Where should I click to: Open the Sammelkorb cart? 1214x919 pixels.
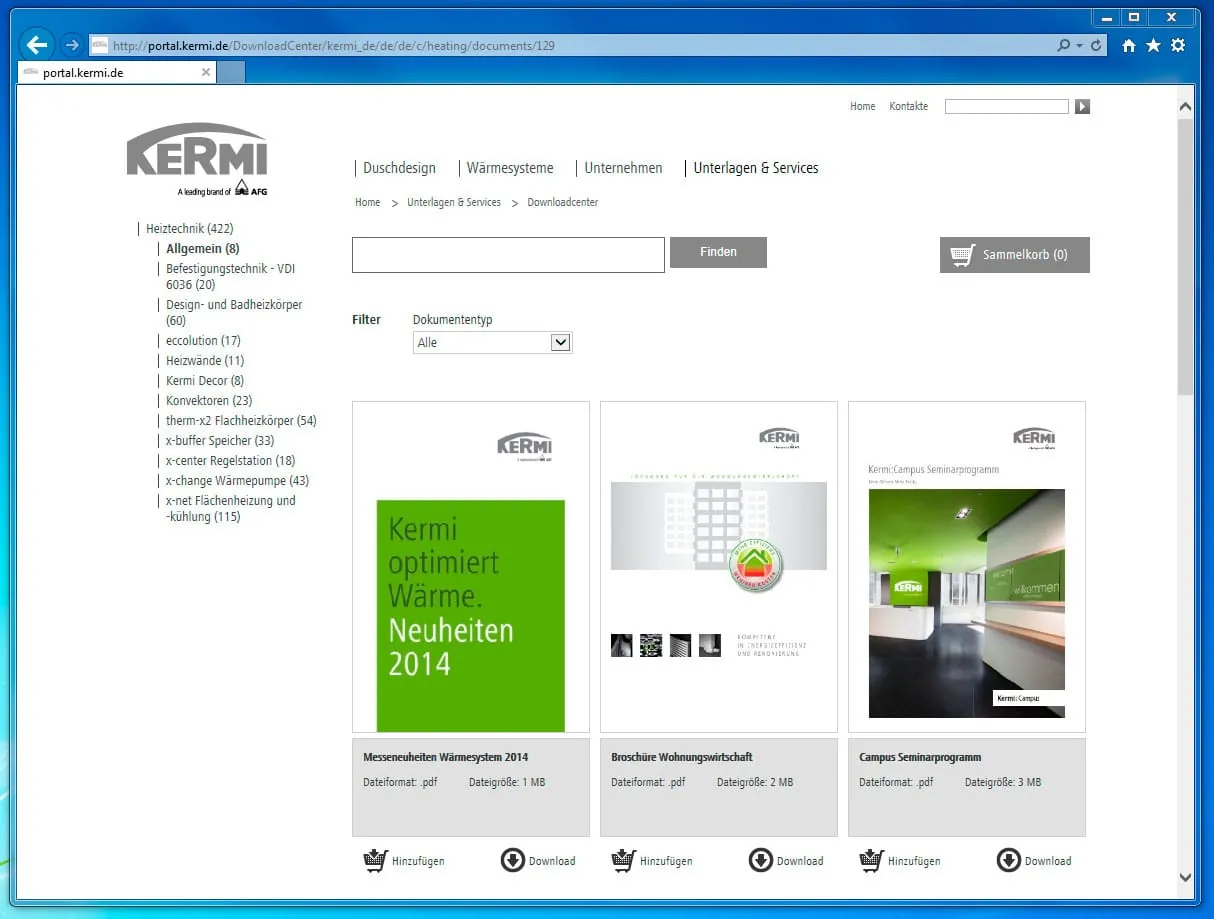1014,255
